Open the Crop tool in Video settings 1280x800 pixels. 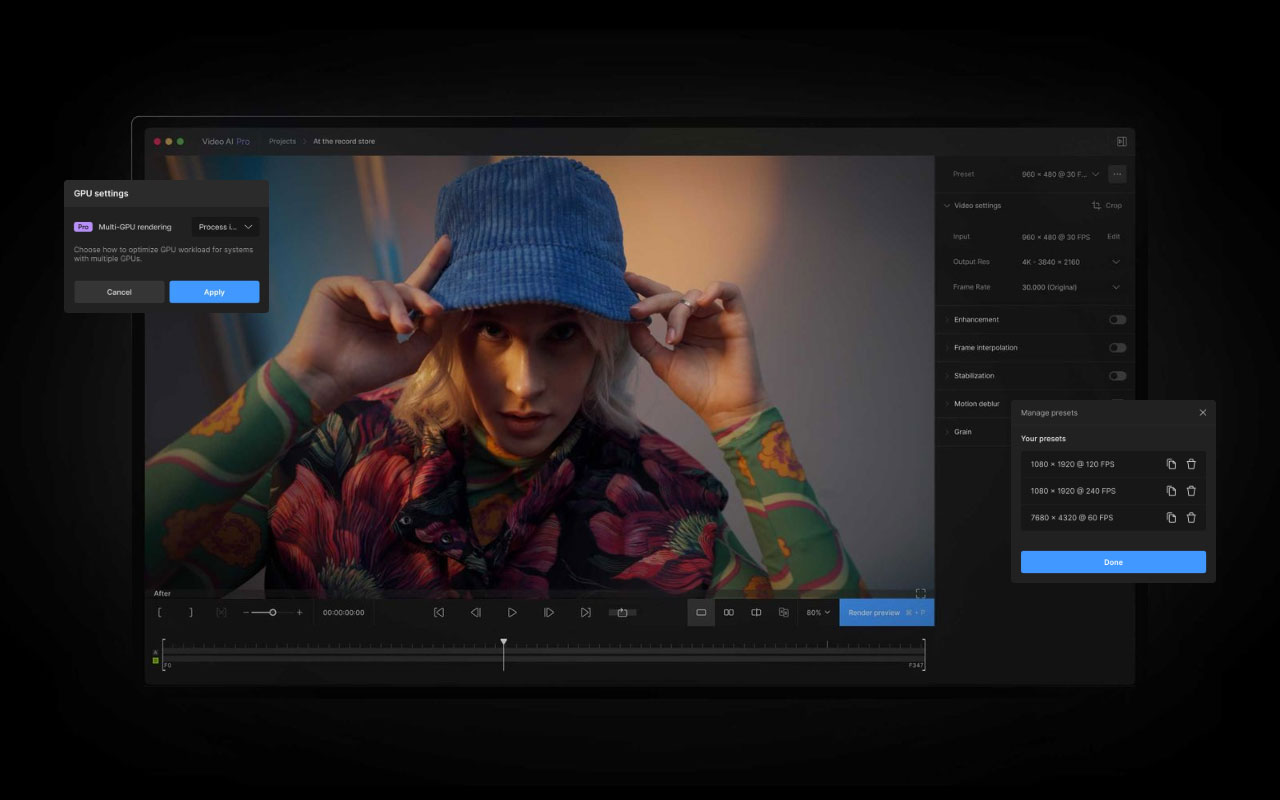(1108, 205)
